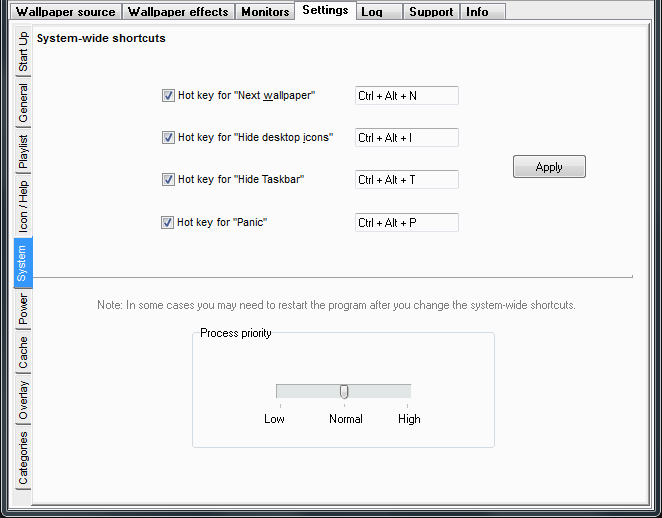
Task: Click the Apply button
Action: [549, 167]
